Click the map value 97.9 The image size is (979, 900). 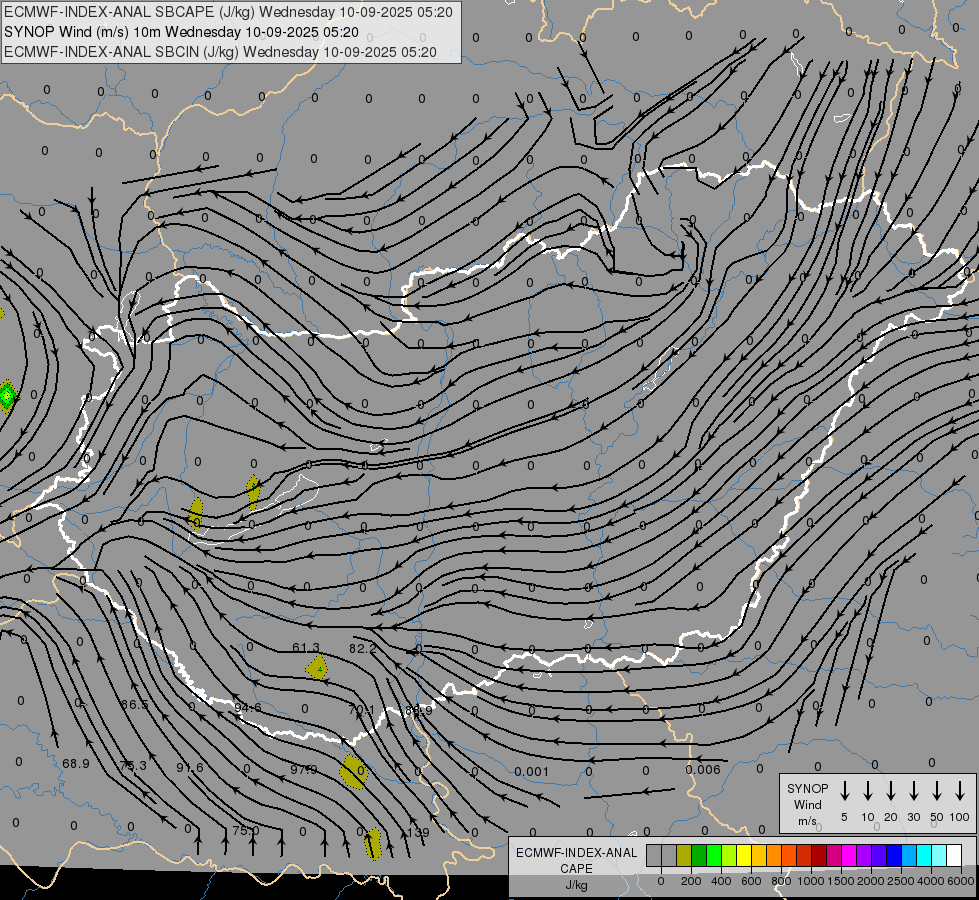tap(304, 769)
